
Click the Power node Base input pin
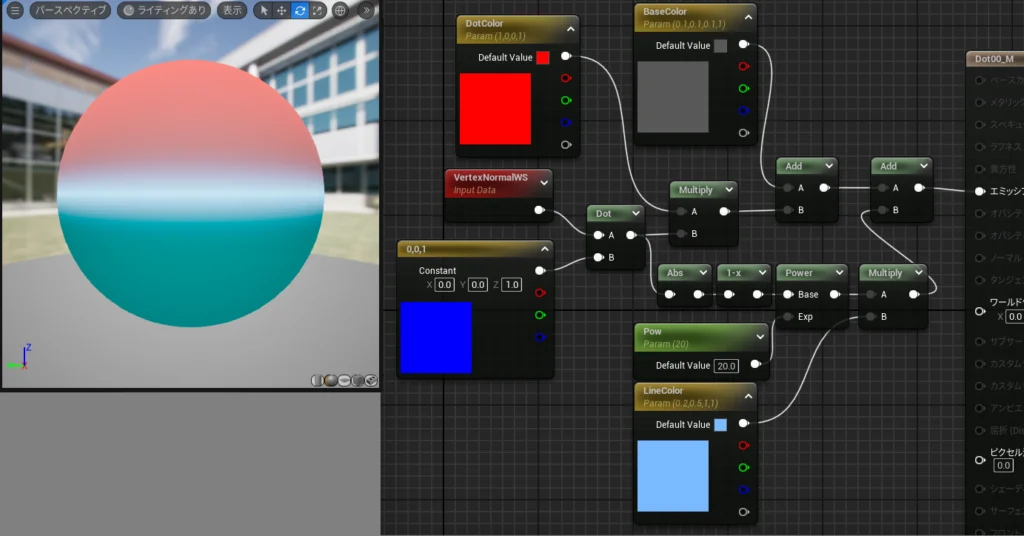pos(788,294)
